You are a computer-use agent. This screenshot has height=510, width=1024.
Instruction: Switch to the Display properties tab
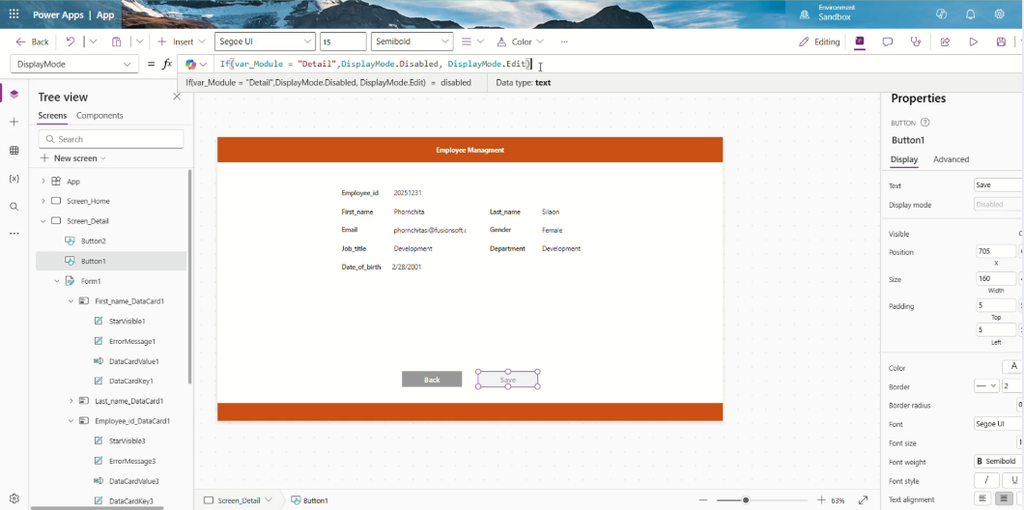pyautogui.click(x=904, y=159)
